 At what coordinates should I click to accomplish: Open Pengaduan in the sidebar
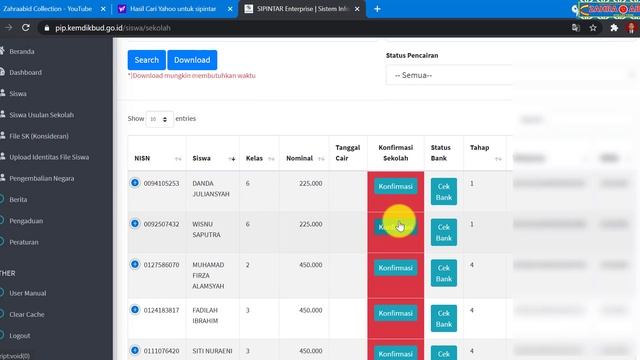25,221
